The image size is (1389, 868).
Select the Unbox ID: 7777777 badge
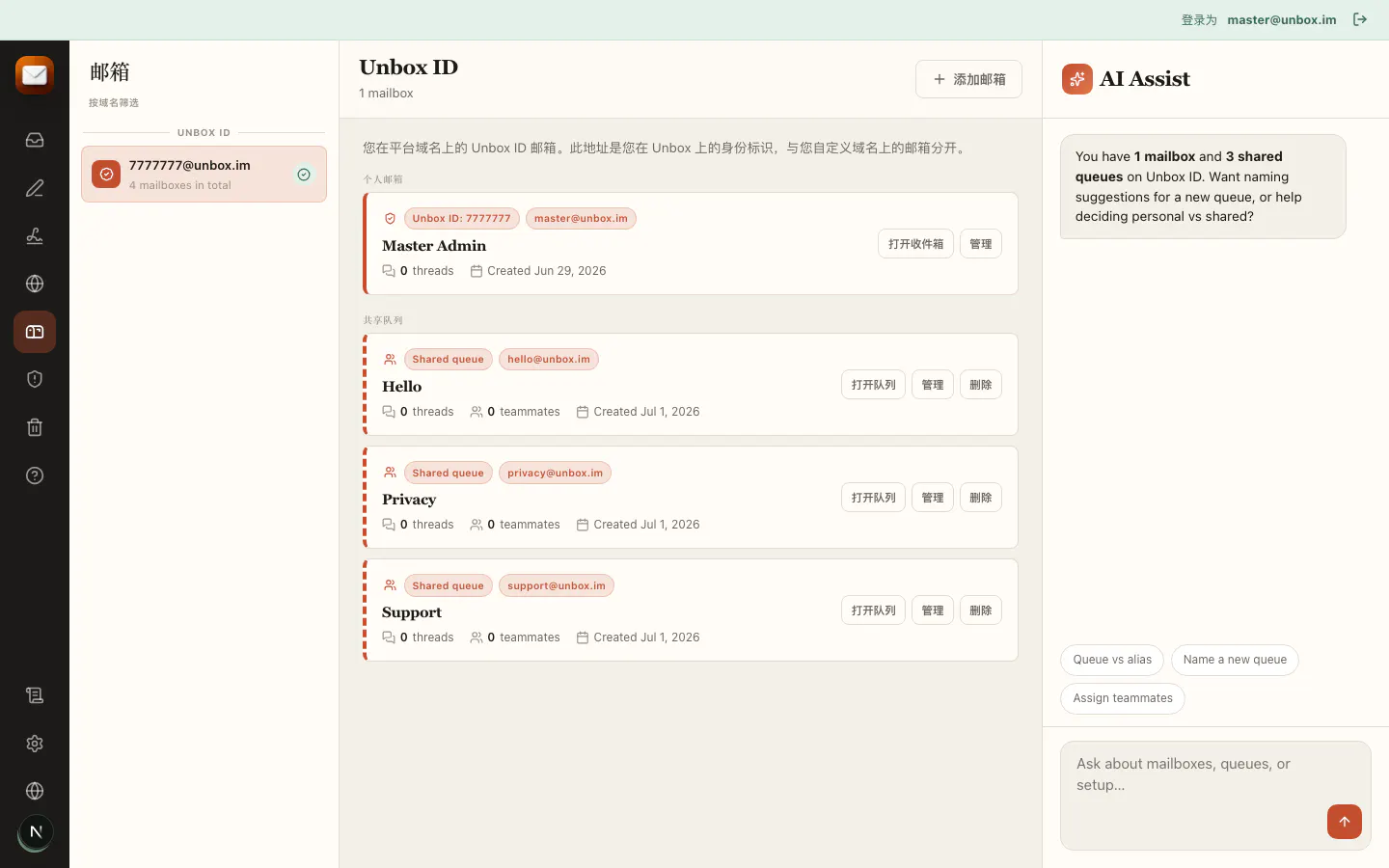[461, 219]
